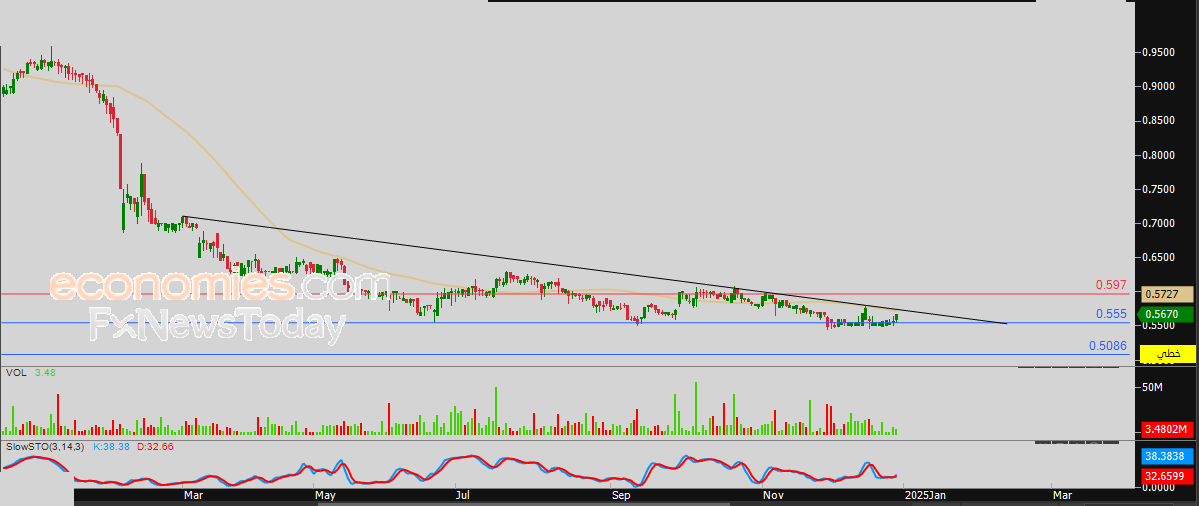Click the May label on time axis
This screenshot has width=1199, height=506.
326,496
